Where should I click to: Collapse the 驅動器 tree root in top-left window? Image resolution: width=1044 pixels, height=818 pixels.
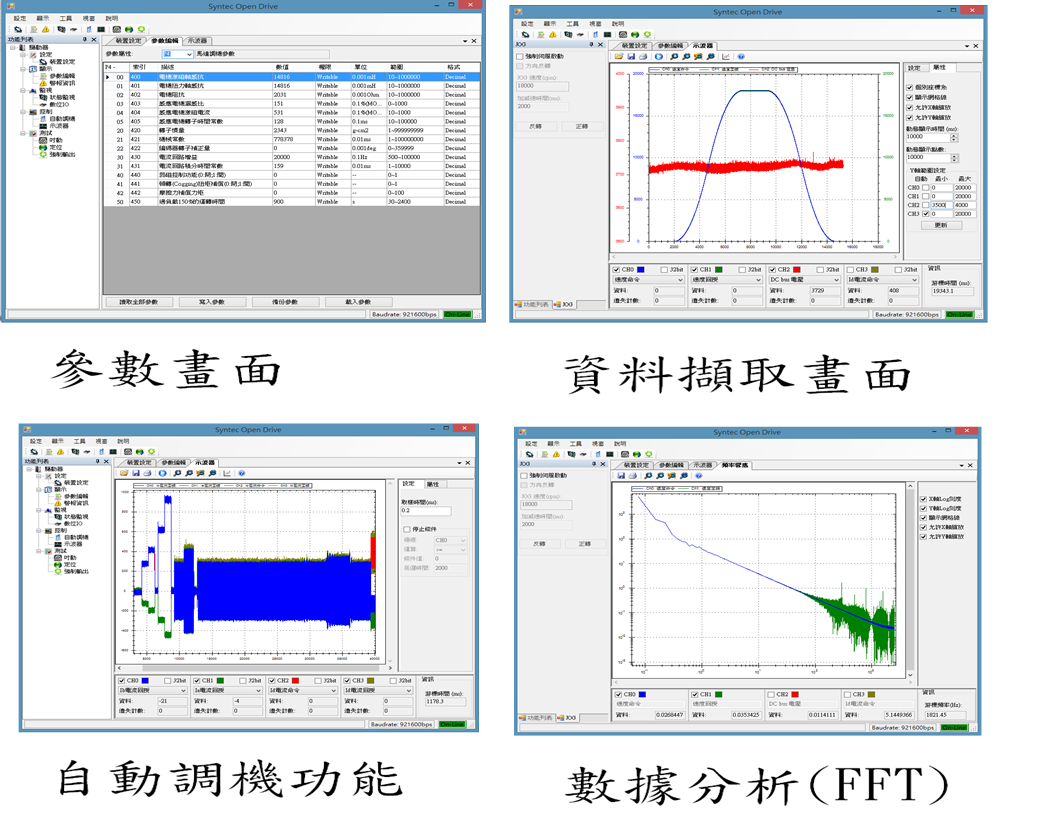(11, 47)
